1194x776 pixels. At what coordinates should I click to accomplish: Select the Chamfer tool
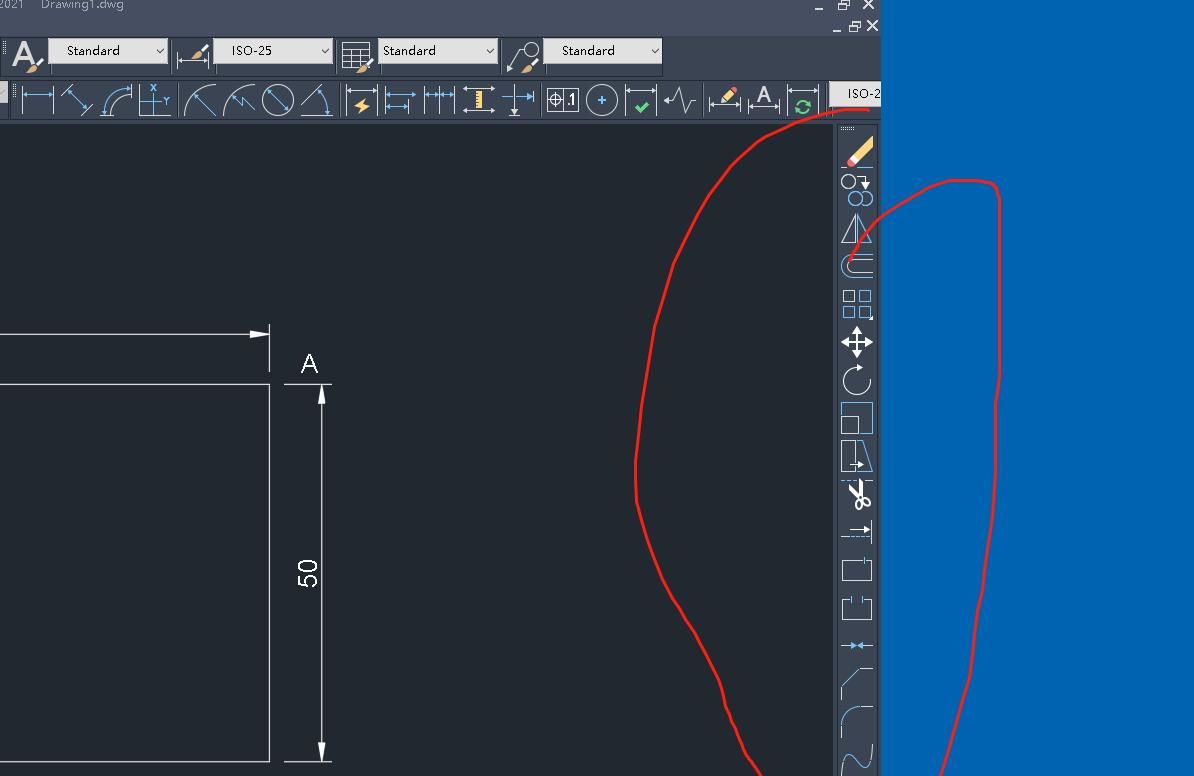(857, 683)
